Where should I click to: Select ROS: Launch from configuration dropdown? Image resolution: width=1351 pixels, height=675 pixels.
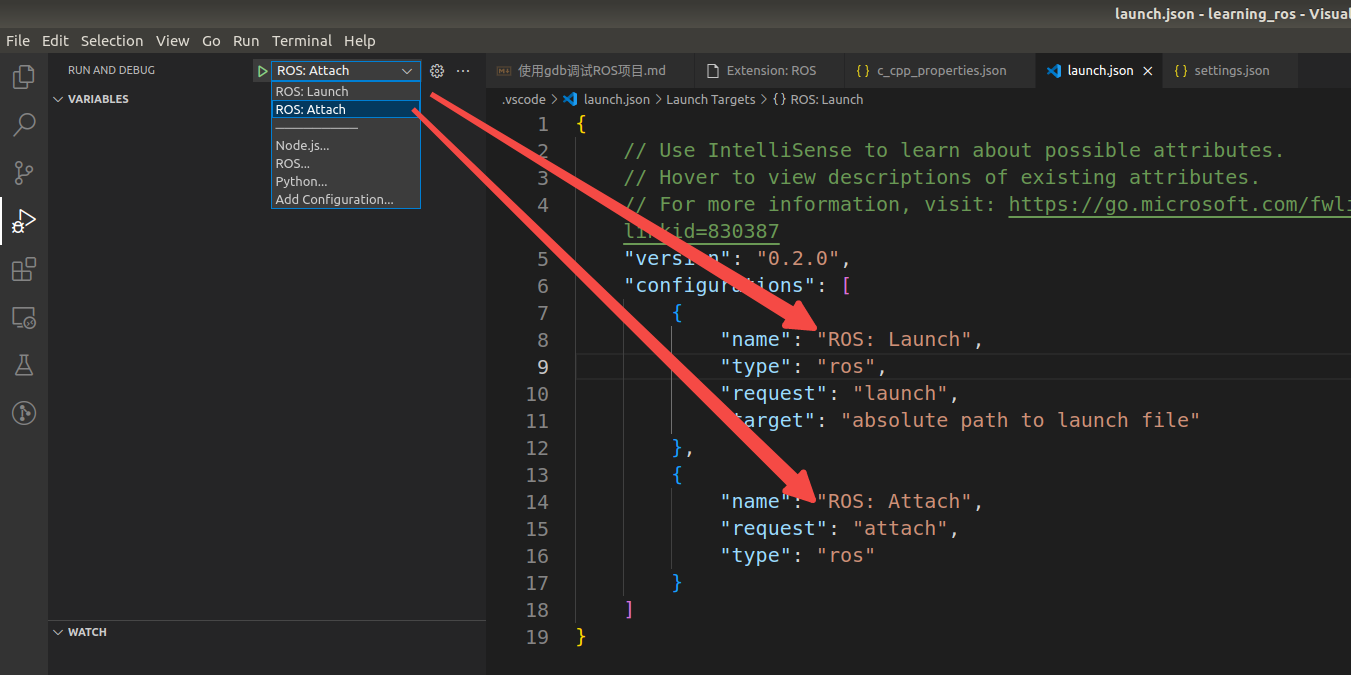click(312, 91)
